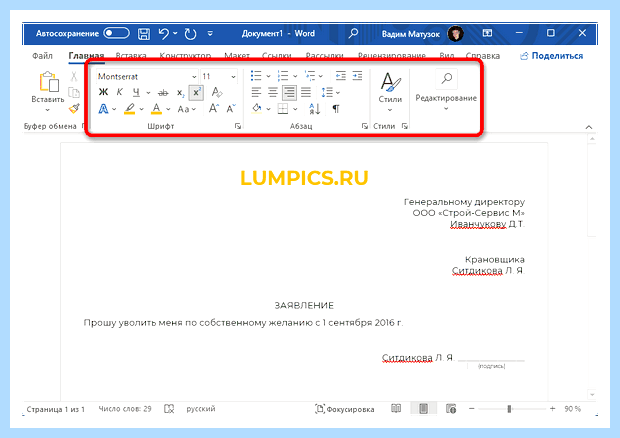
Task: Click the Redo icon in title bar
Action: coord(190,34)
